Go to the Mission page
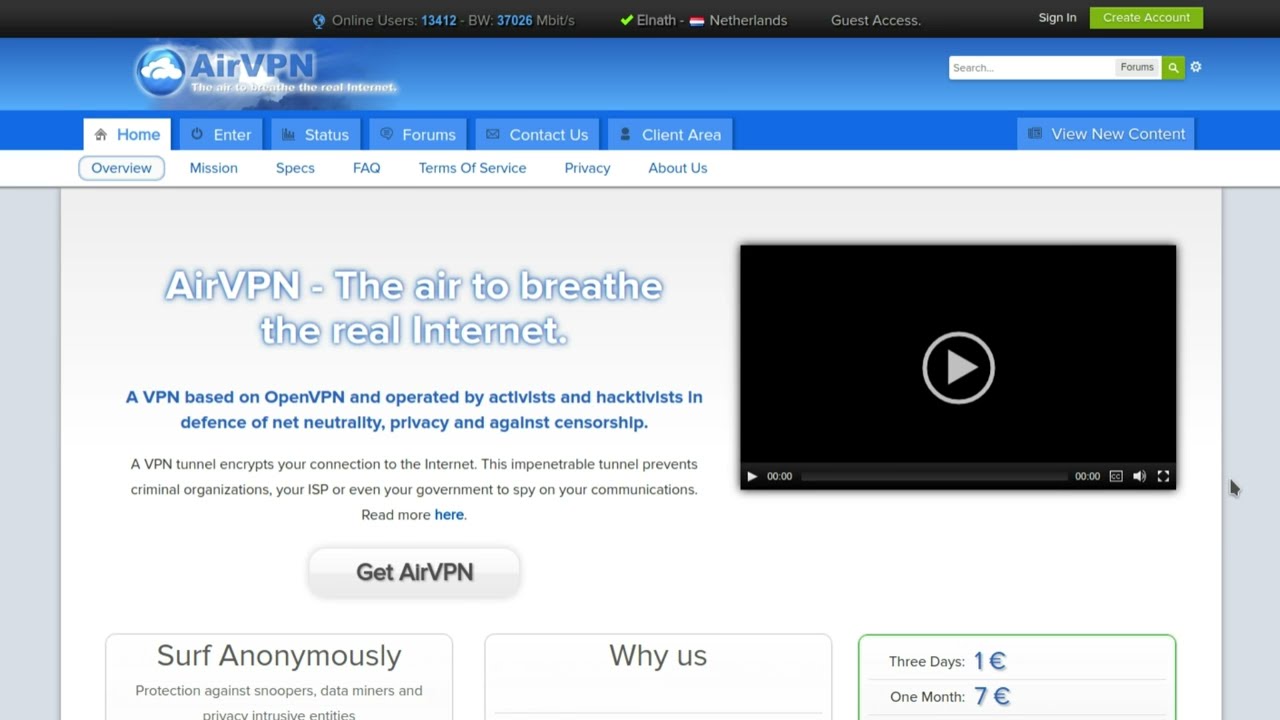The width and height of the screenshot is (1280, 720). point(214,168)
